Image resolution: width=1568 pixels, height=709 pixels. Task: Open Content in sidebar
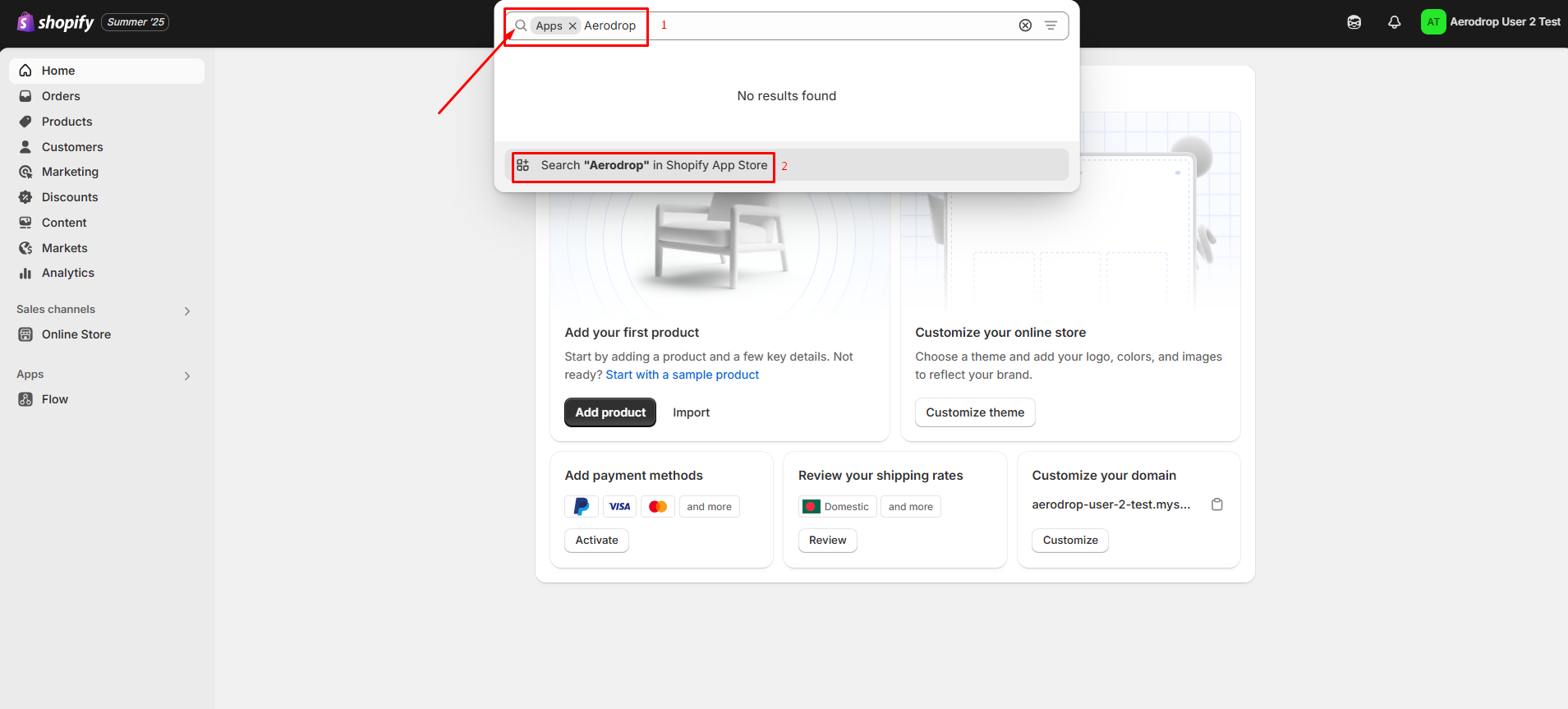[107, 223]
